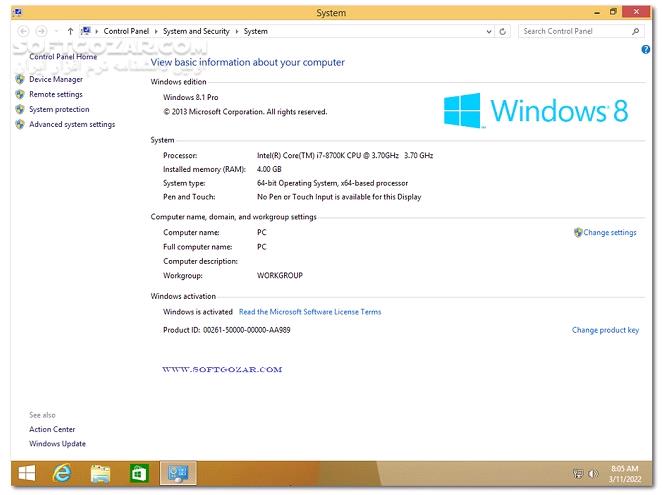Open Device Manager link
This screenshot has width=663, height=495.
(56, 79)
